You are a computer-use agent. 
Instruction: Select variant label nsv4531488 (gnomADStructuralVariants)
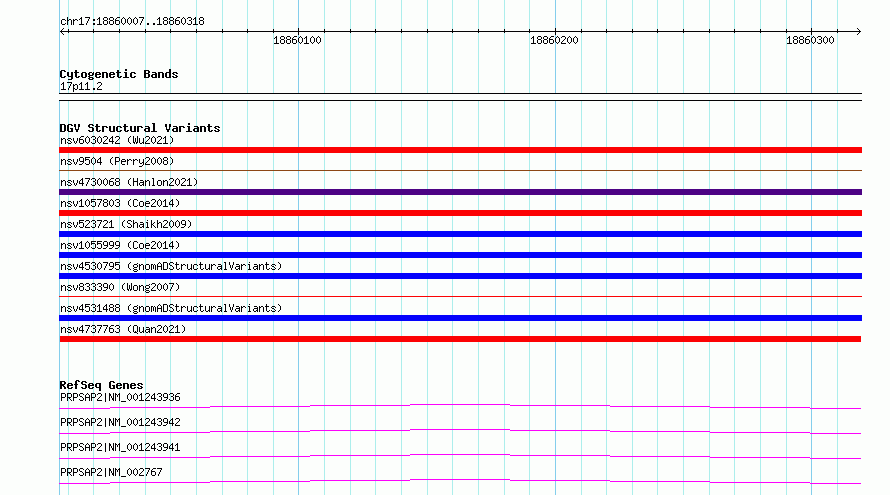(171, 308)
